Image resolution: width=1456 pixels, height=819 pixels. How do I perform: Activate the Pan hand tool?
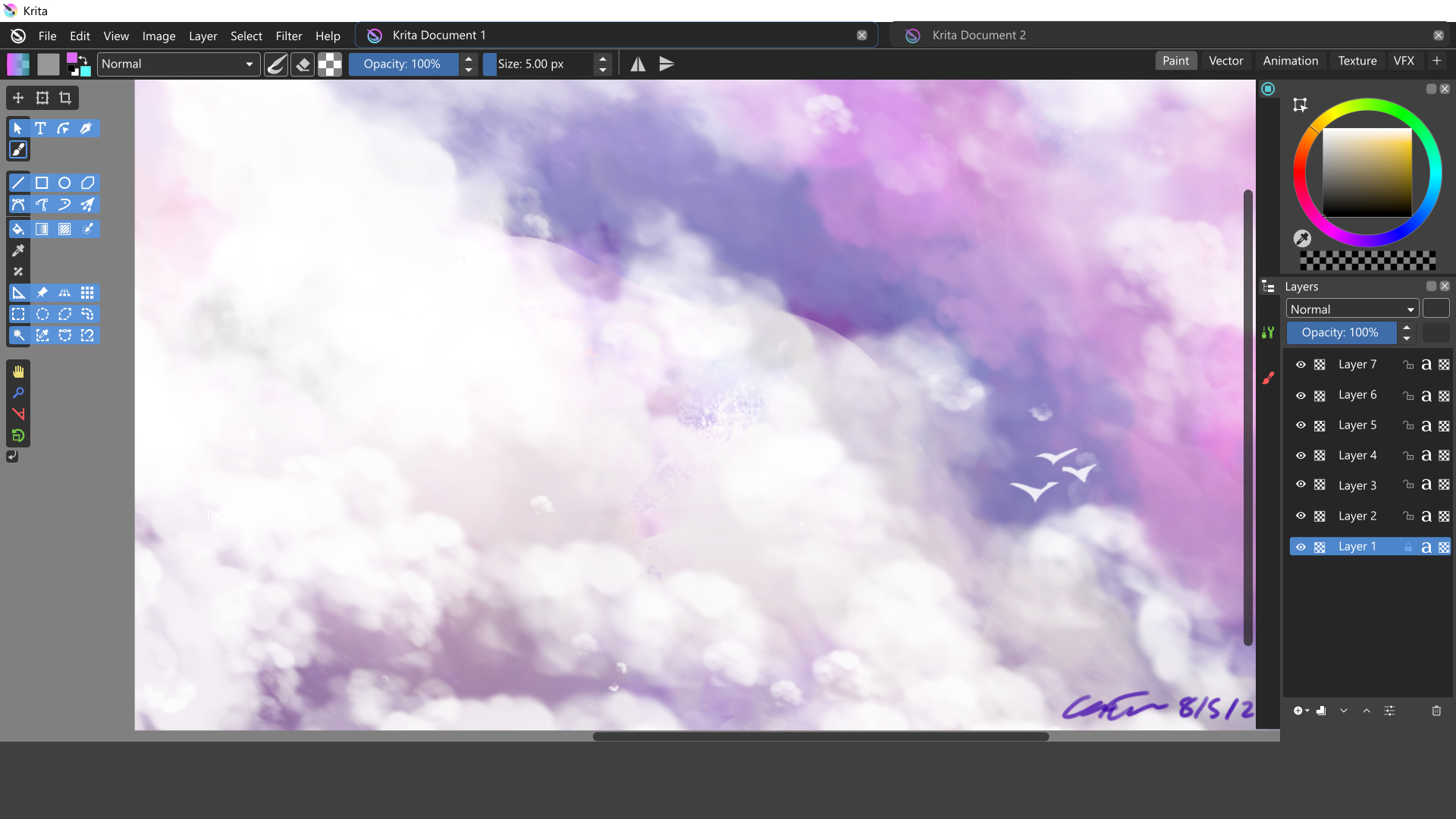pos(18,372)
